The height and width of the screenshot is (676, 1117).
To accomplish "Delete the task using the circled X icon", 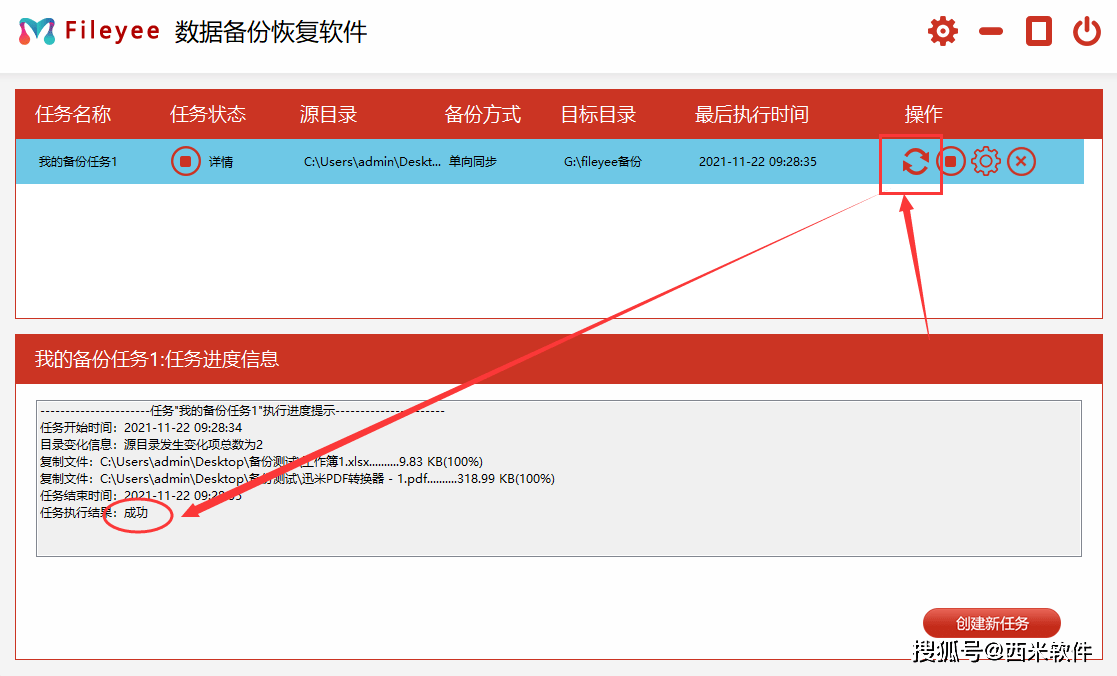I will point(1021,161).
